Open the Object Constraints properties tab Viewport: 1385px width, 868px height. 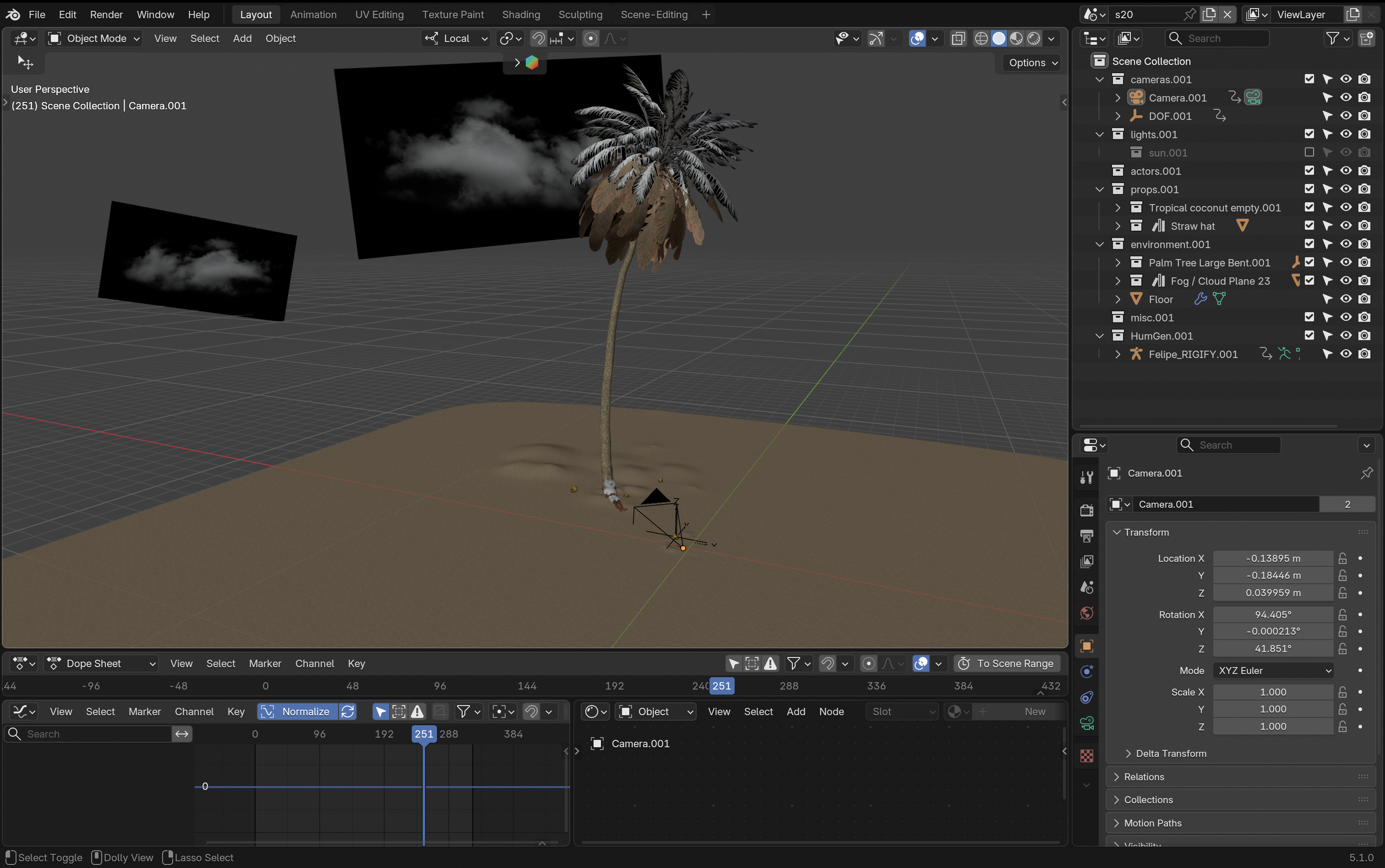click(1086, 697)
